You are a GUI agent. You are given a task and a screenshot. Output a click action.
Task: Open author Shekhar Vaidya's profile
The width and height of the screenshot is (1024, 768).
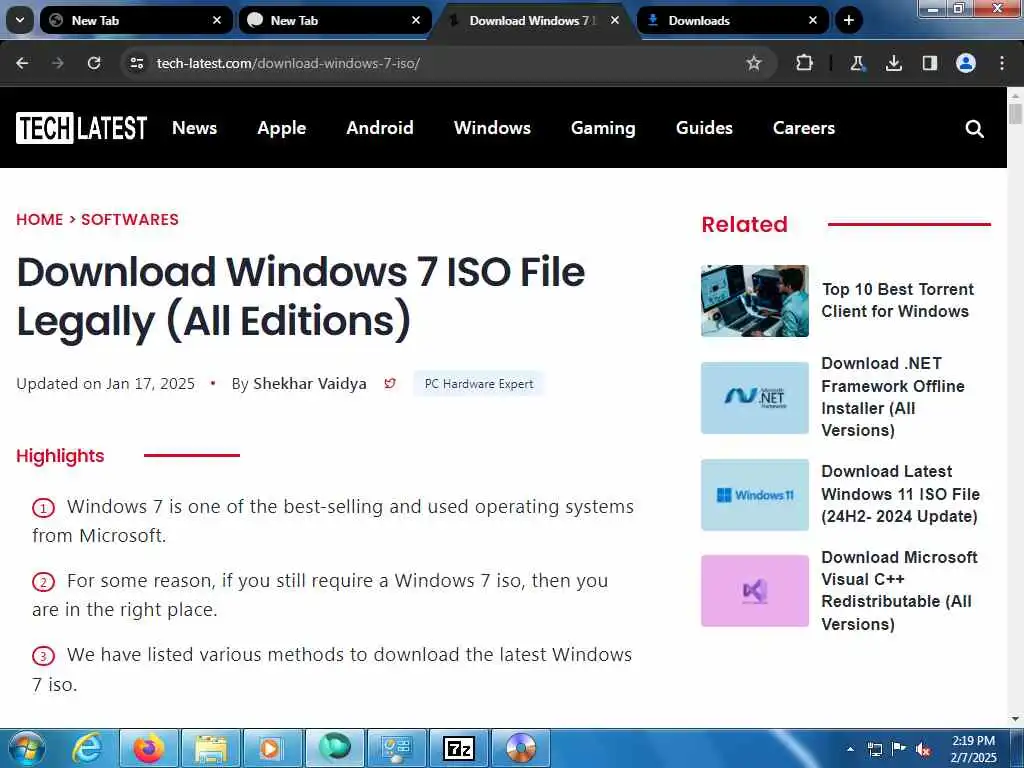(310, 383)
